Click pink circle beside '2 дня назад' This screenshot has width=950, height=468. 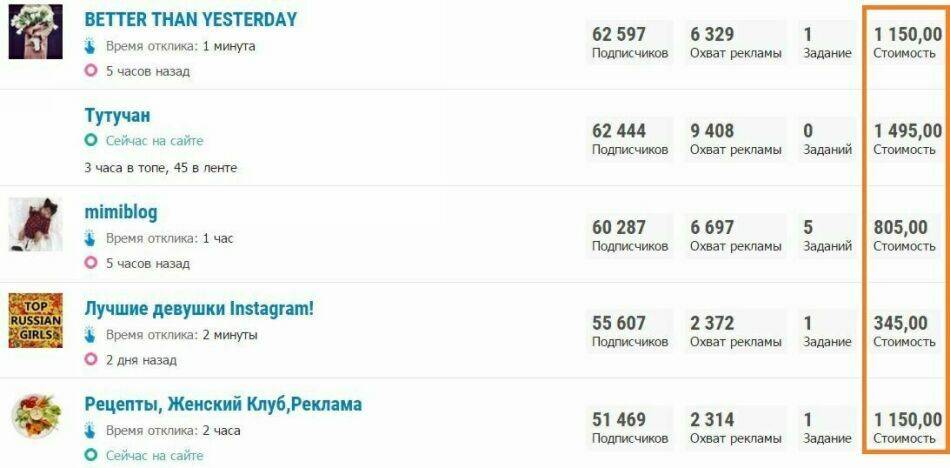91,360
